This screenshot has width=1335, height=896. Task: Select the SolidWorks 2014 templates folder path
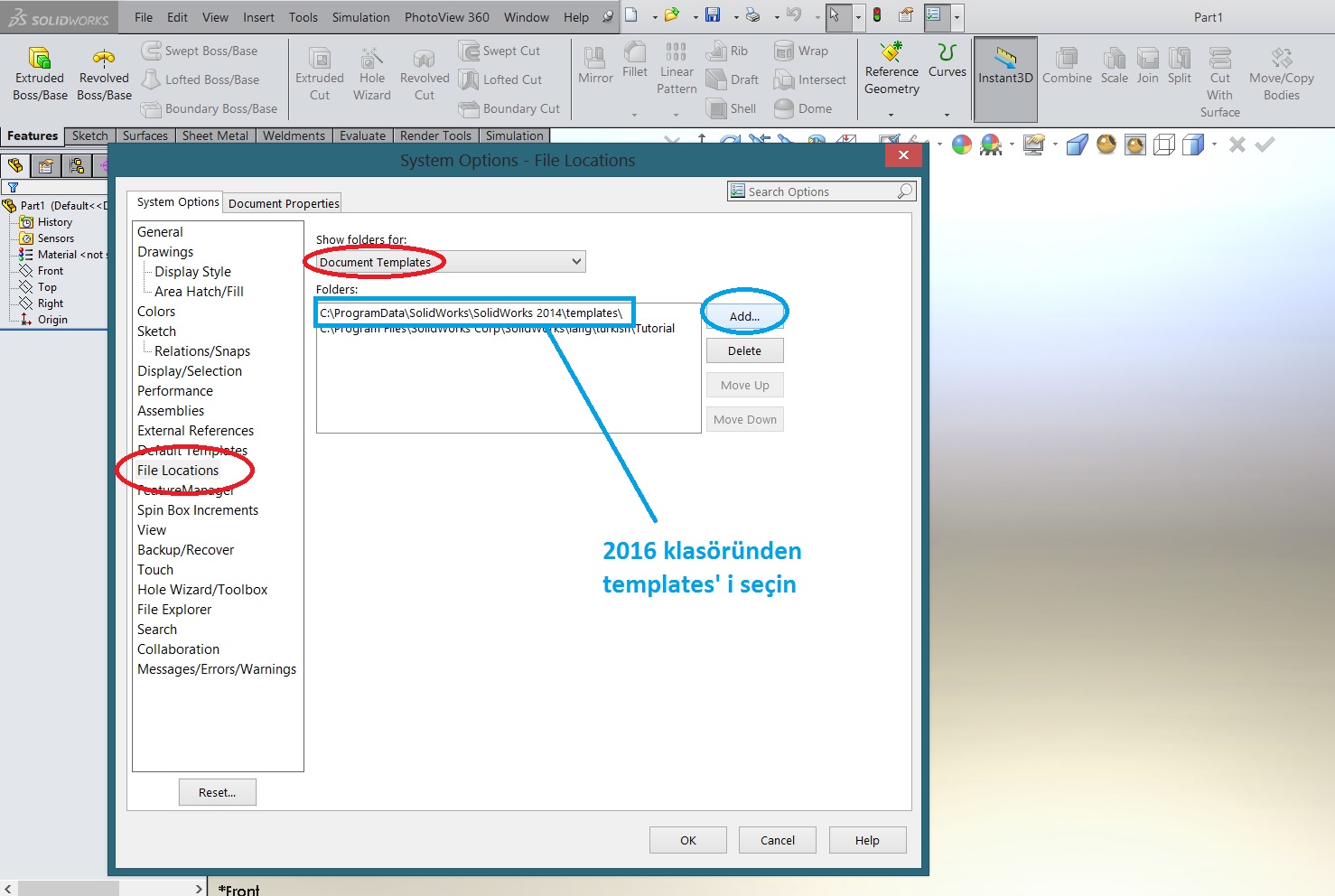tap(471, 313)
